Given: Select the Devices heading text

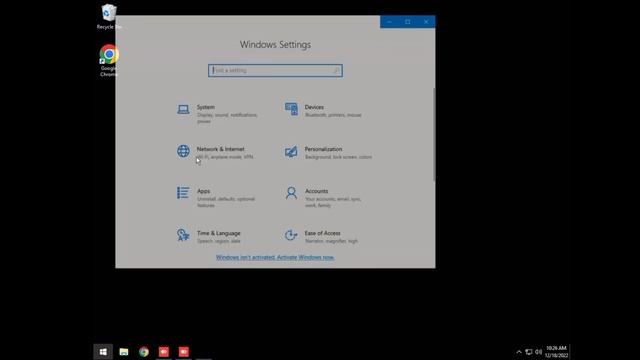Looking at the screenshot, I should click(314, 107).
